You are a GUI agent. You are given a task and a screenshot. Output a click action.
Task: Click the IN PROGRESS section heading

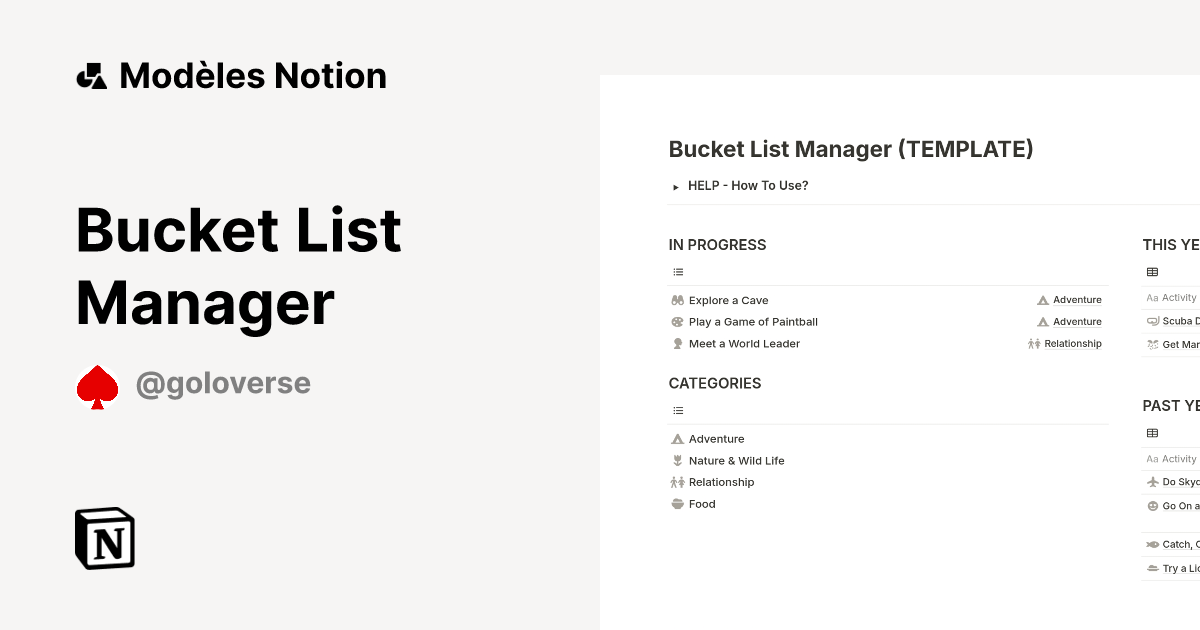[x=717, y=244]
